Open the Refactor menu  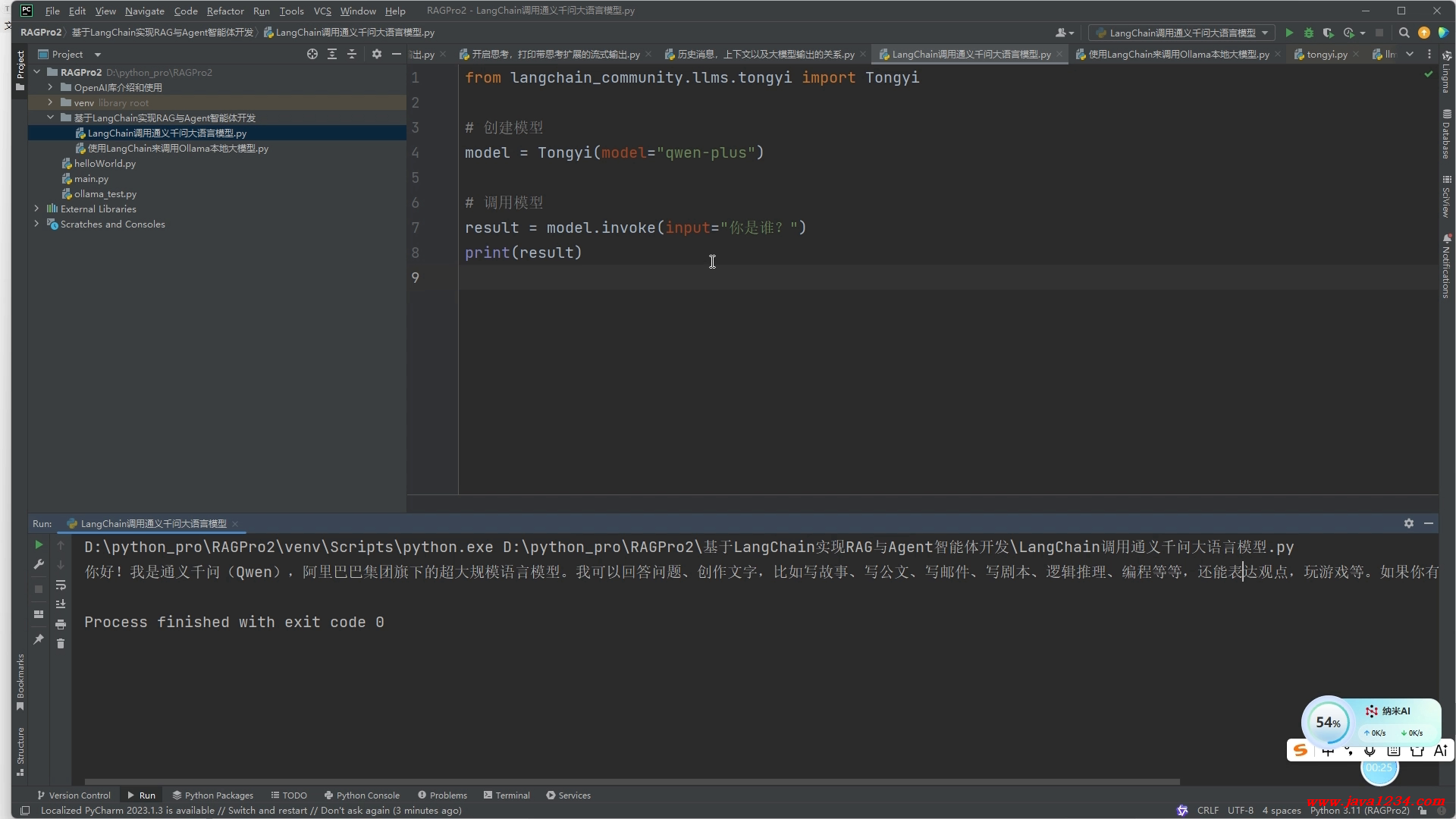pyautogui.click(x=224, y=11)
